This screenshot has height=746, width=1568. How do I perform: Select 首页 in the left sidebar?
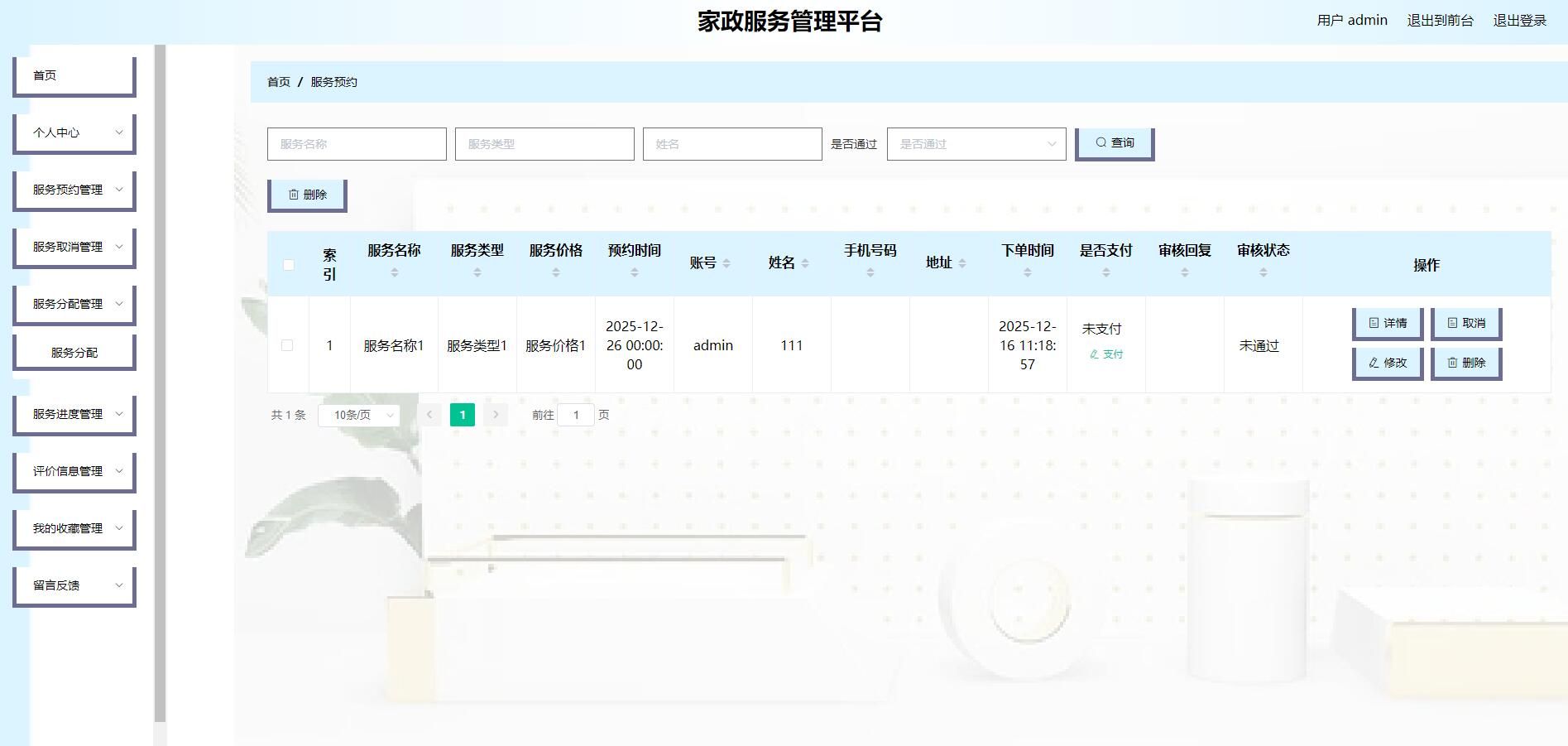pyautogui.click(x=74, y=75)
